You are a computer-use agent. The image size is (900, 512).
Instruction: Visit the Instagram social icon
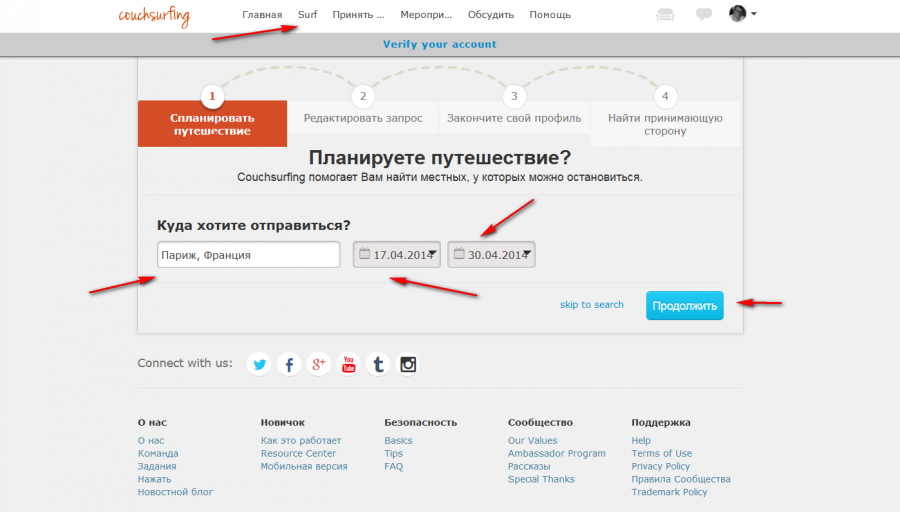[x=408, y=364]
